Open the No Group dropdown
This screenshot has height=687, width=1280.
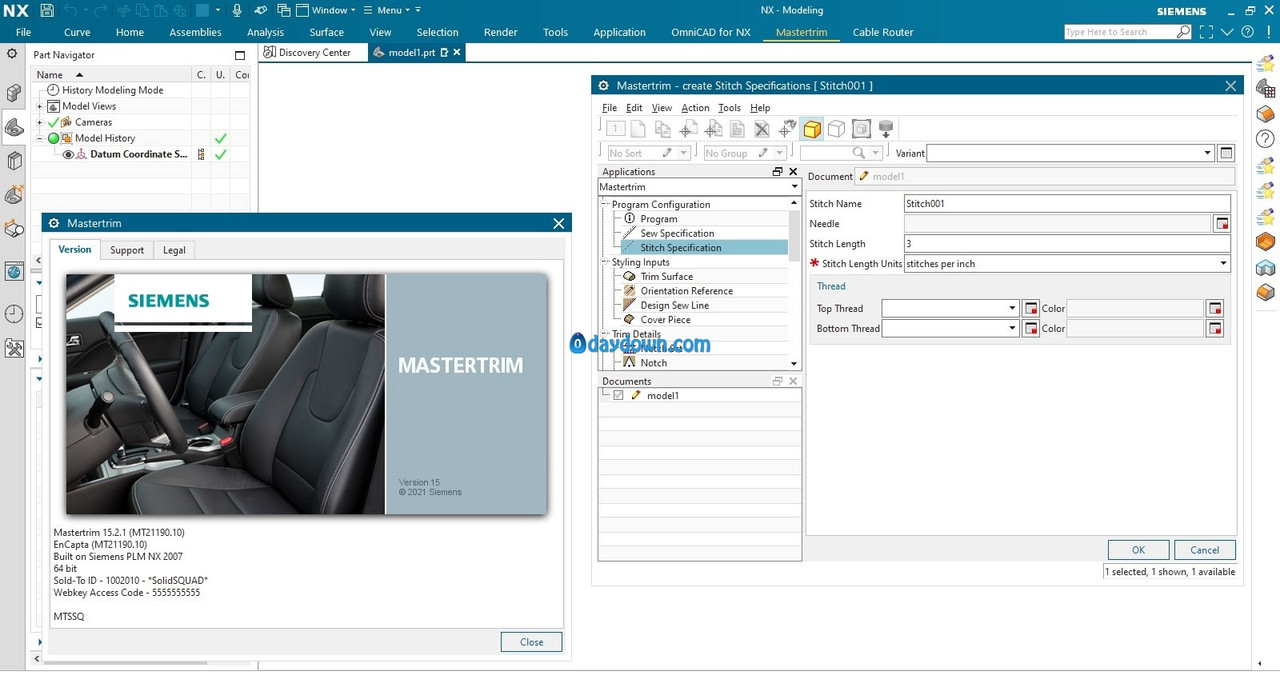pos(781,153)
